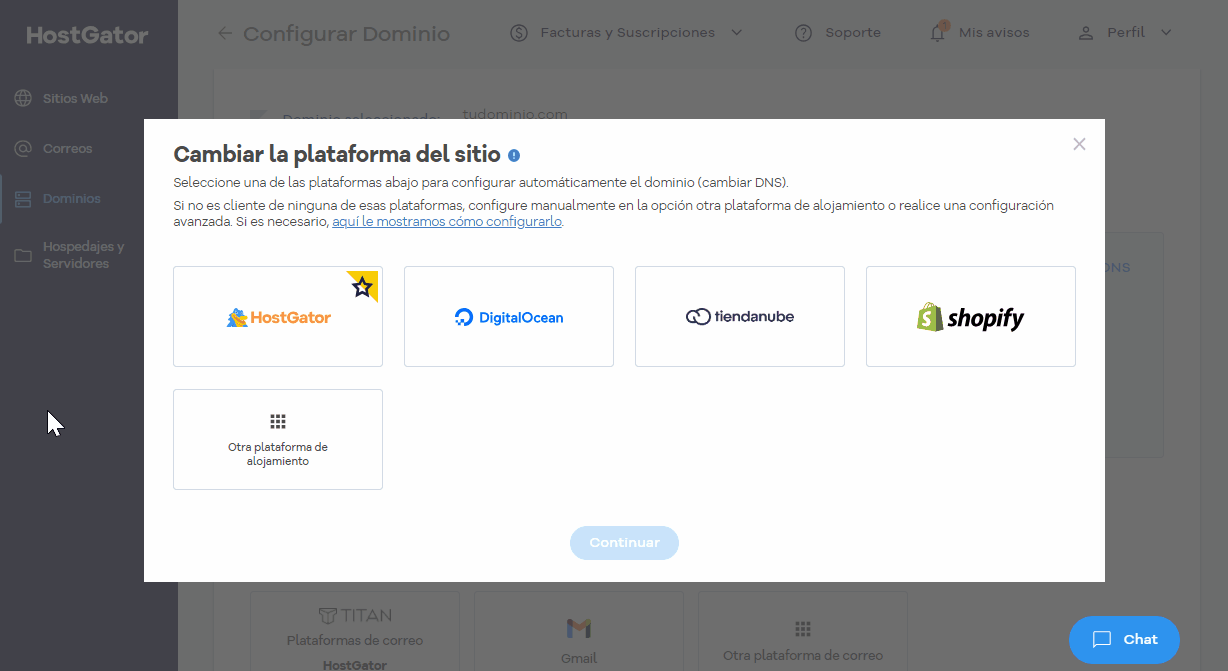Select Titan Plataformas de correo card behind dialog
Viewport: 1228px width, 671px height.
[x=354, y=630]
